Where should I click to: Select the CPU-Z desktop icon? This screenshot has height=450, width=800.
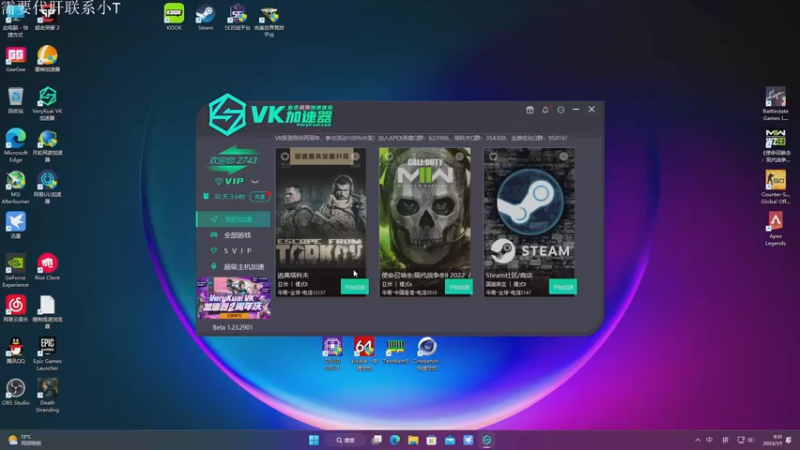332,354
